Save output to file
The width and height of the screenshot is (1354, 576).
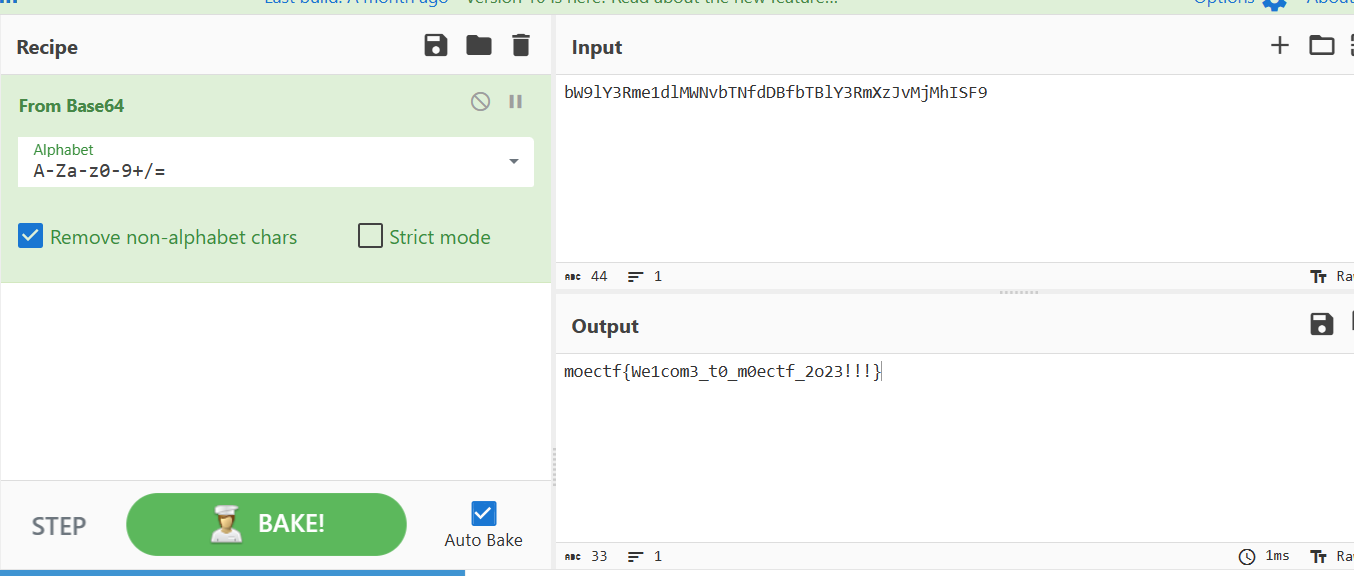[x=1321, y=323]
